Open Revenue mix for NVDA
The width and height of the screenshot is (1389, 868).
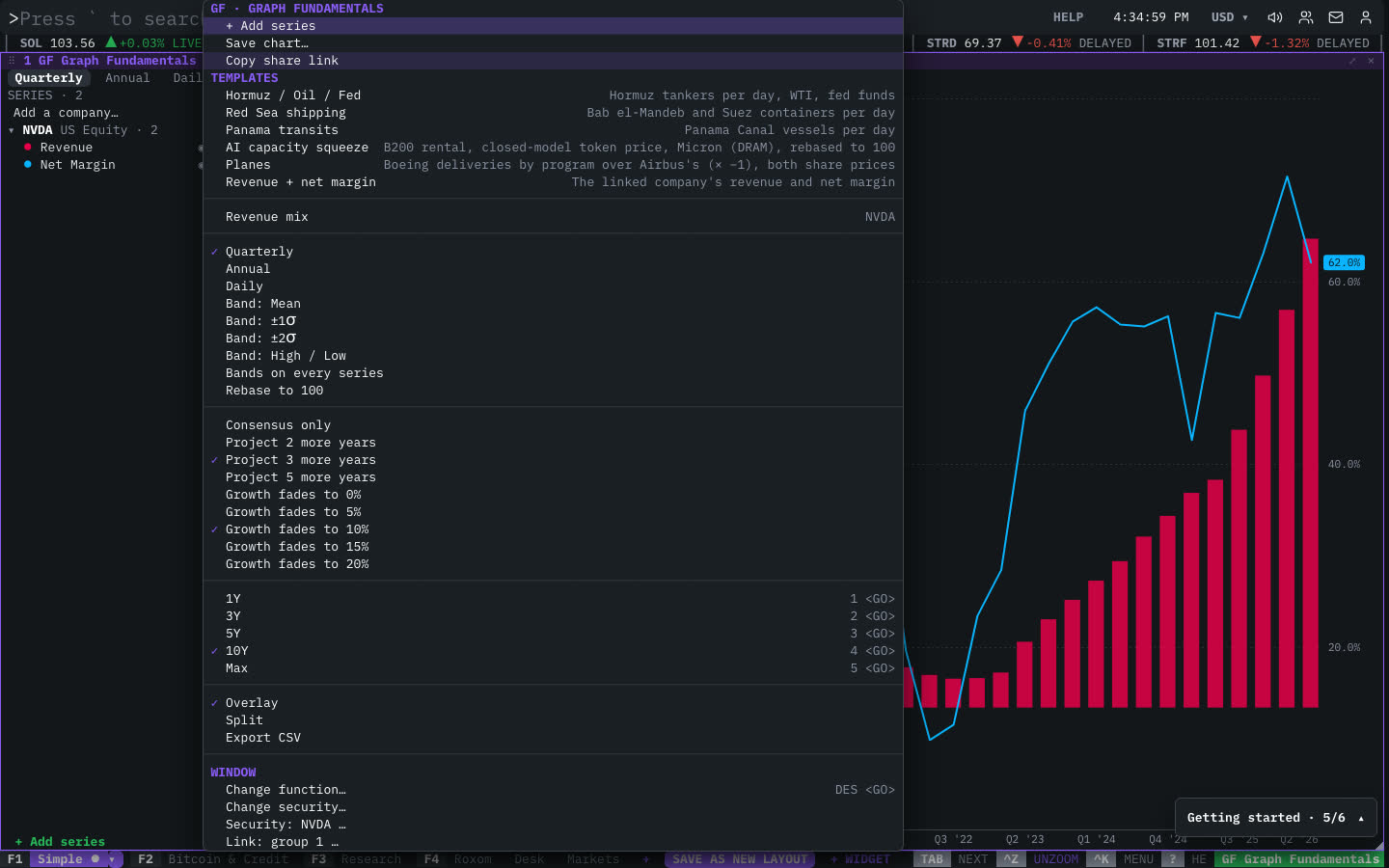553,217
